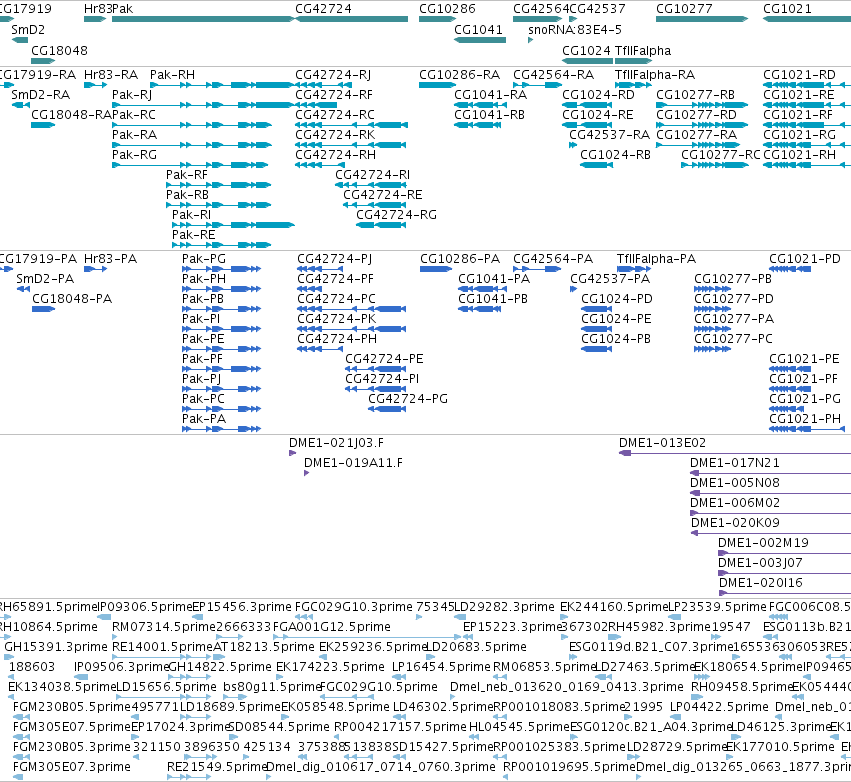Select transcript CG42724-RI
The image size is (851, 782).
click(x=372, y=175)
